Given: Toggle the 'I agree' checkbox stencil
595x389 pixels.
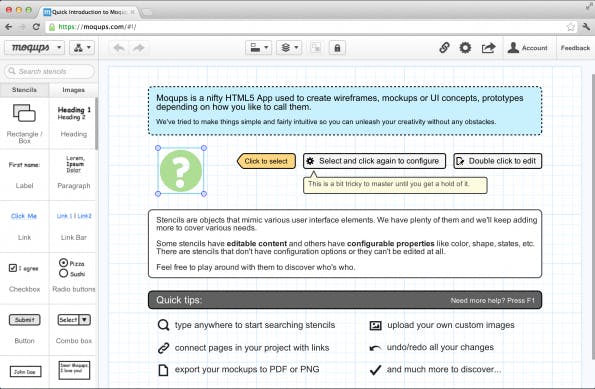Looking at the screenshot, I should 23,268.
